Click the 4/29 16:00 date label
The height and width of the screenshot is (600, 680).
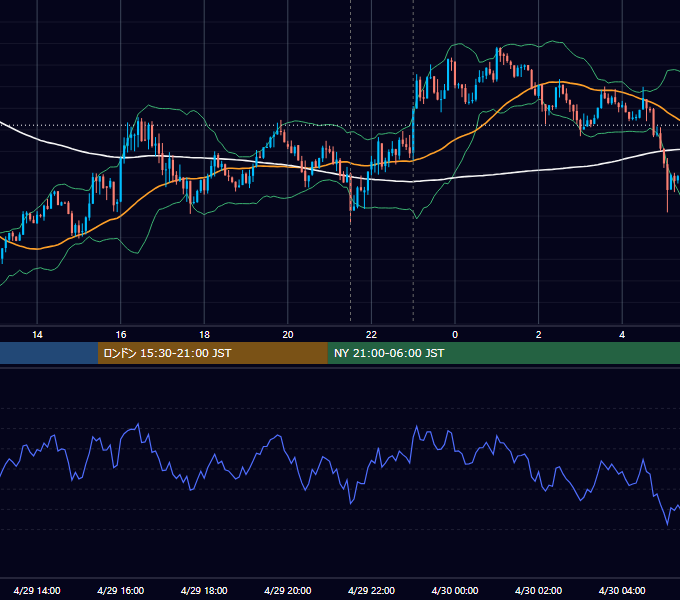pos(121,590)
